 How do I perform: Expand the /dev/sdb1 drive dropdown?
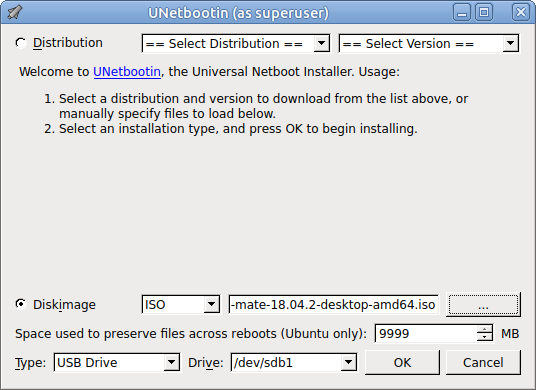294,362
